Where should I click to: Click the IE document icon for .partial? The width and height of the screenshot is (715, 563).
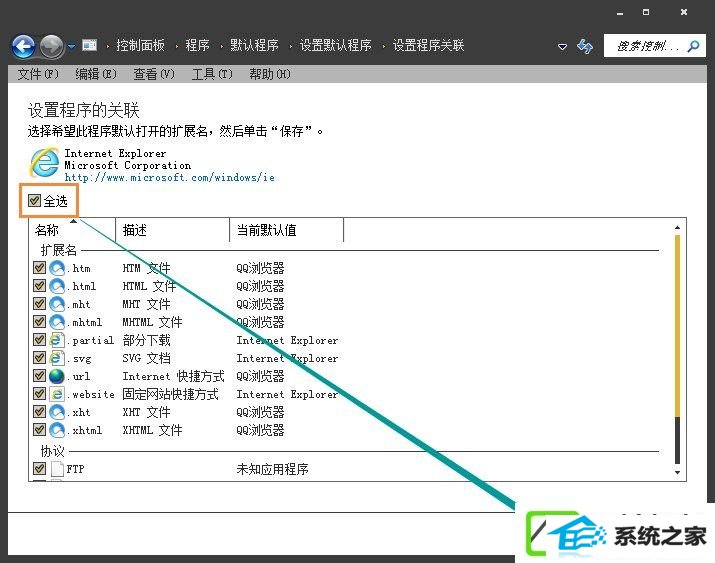57,340
